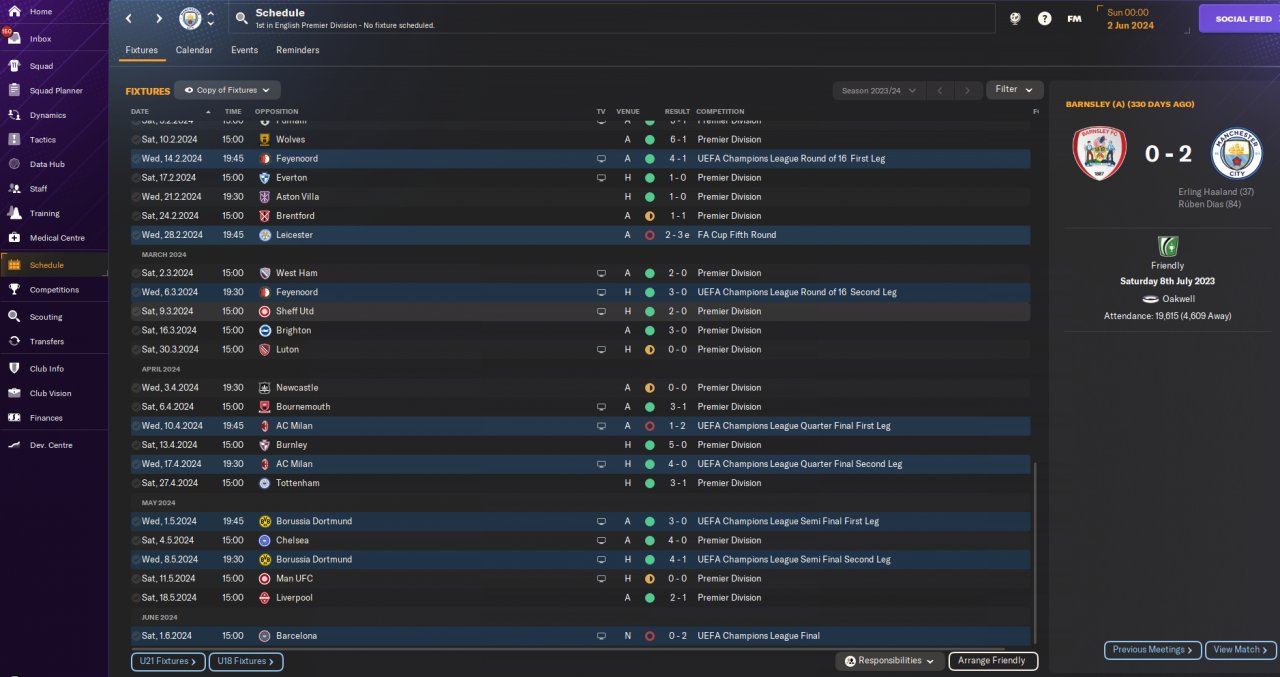
Task: Toggle the marker on the Chelsea 4.5.2024 row
Action: coord(136,540)
